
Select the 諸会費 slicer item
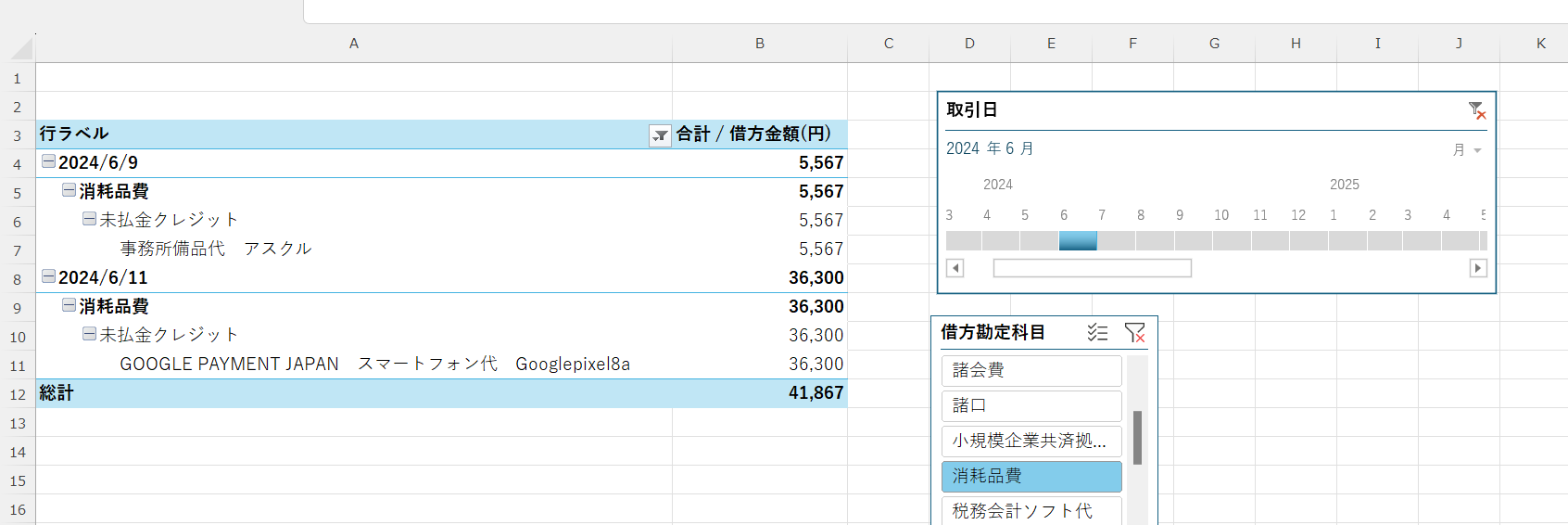1031,370
